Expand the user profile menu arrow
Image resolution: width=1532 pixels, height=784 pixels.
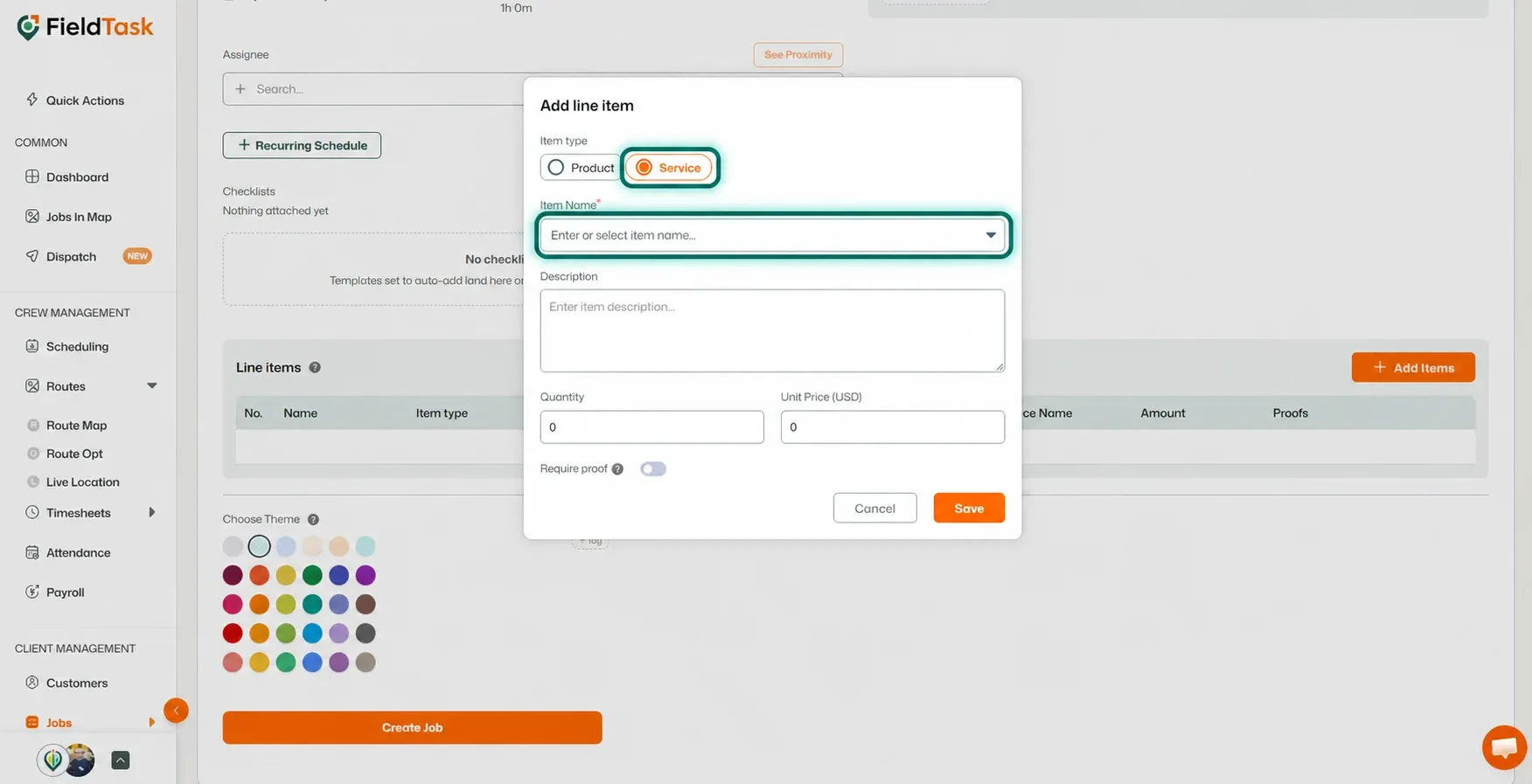pos(121,760)
